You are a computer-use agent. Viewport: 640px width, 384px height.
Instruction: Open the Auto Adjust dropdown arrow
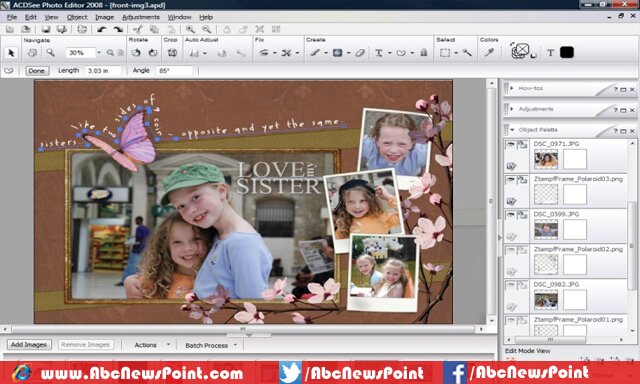point(204,53)
